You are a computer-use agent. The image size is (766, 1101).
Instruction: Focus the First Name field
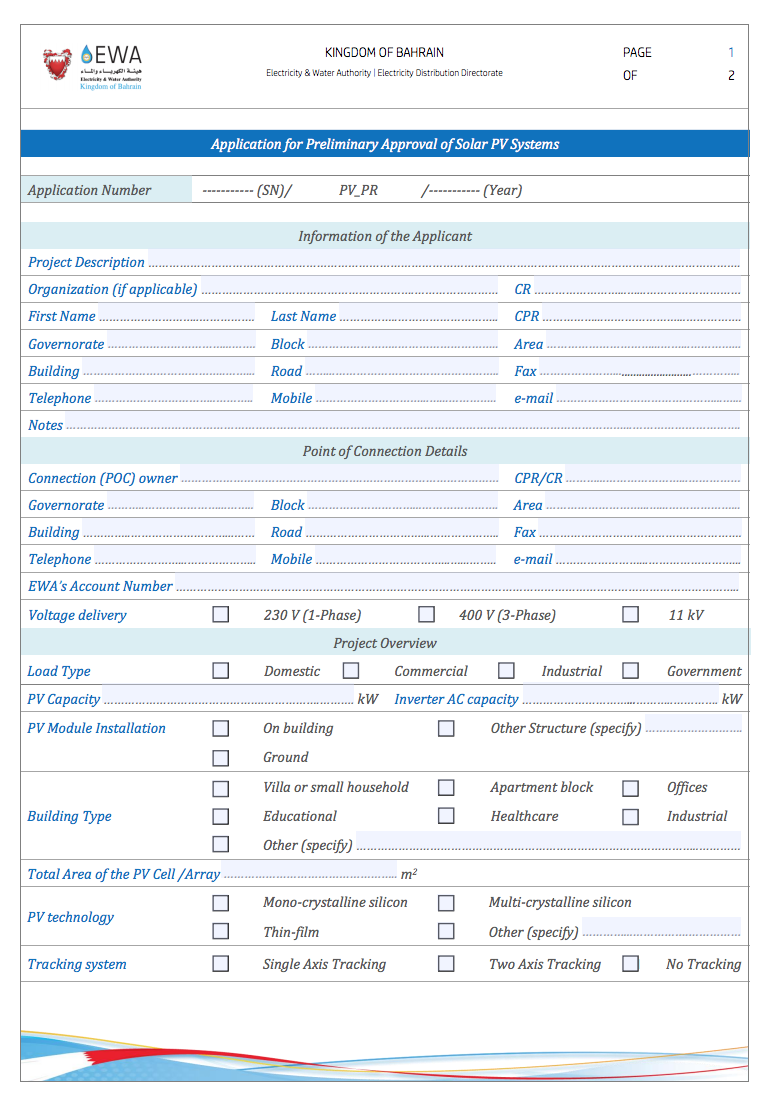177,315
